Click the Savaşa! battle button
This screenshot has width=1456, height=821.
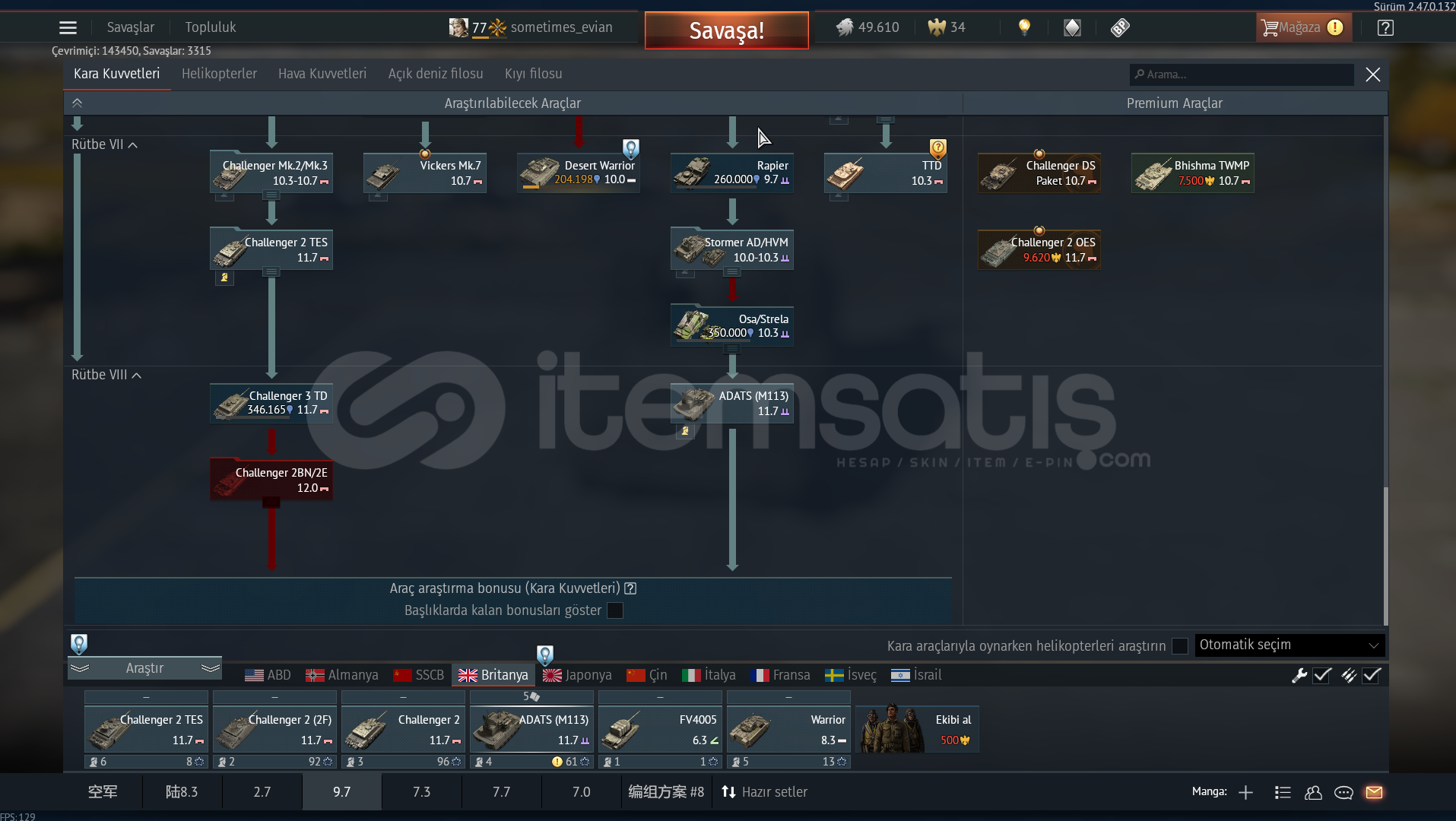[x=726, y=30]
